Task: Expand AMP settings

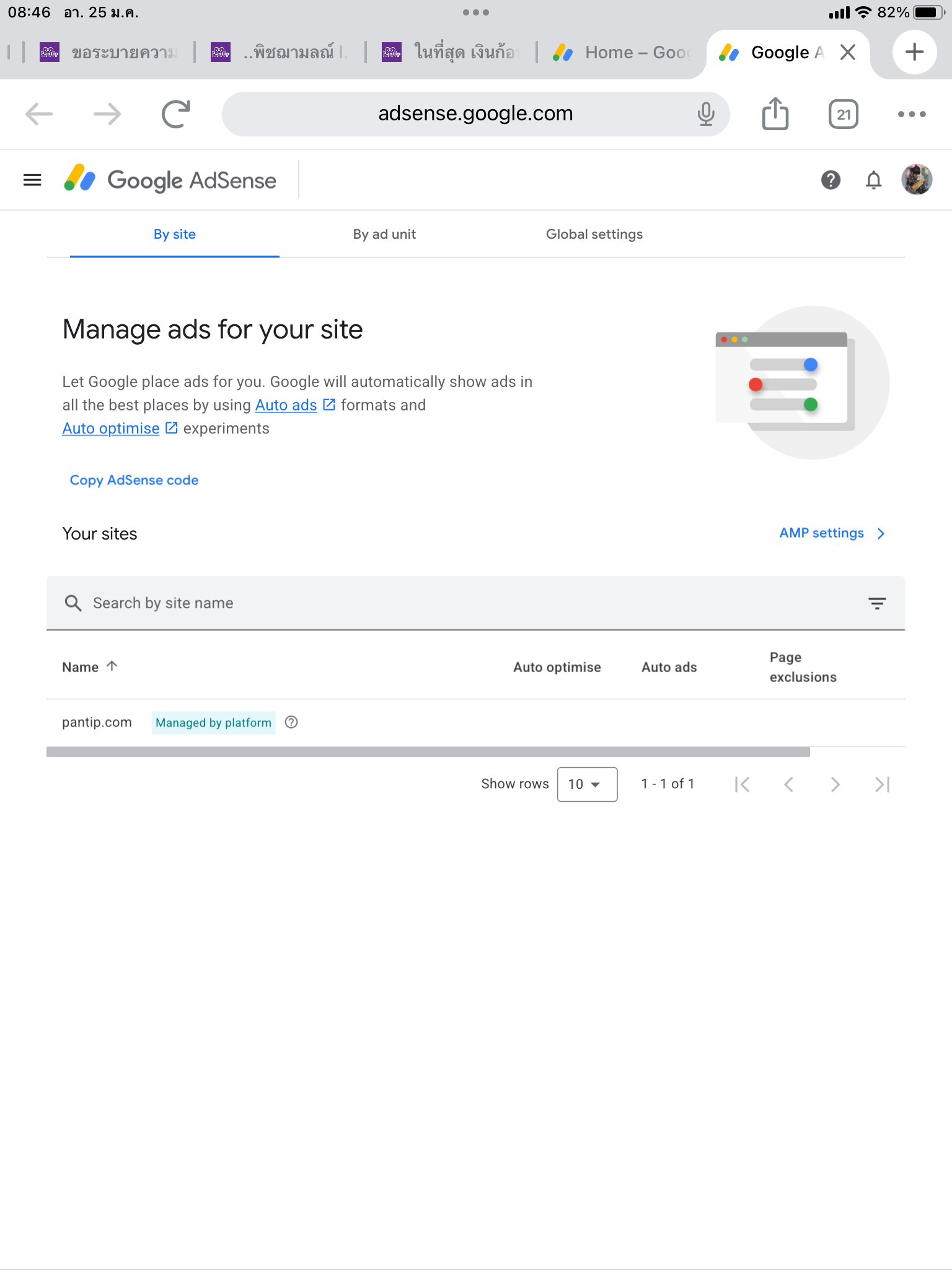Action: [832, 533]
